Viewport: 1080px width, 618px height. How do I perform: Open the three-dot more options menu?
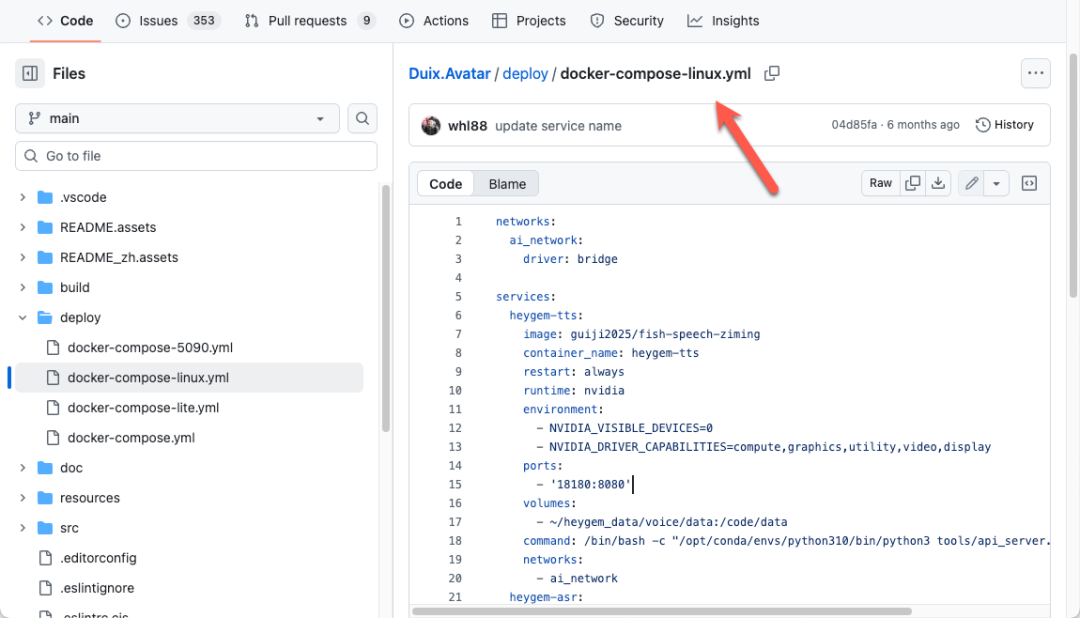[1035, 73]
